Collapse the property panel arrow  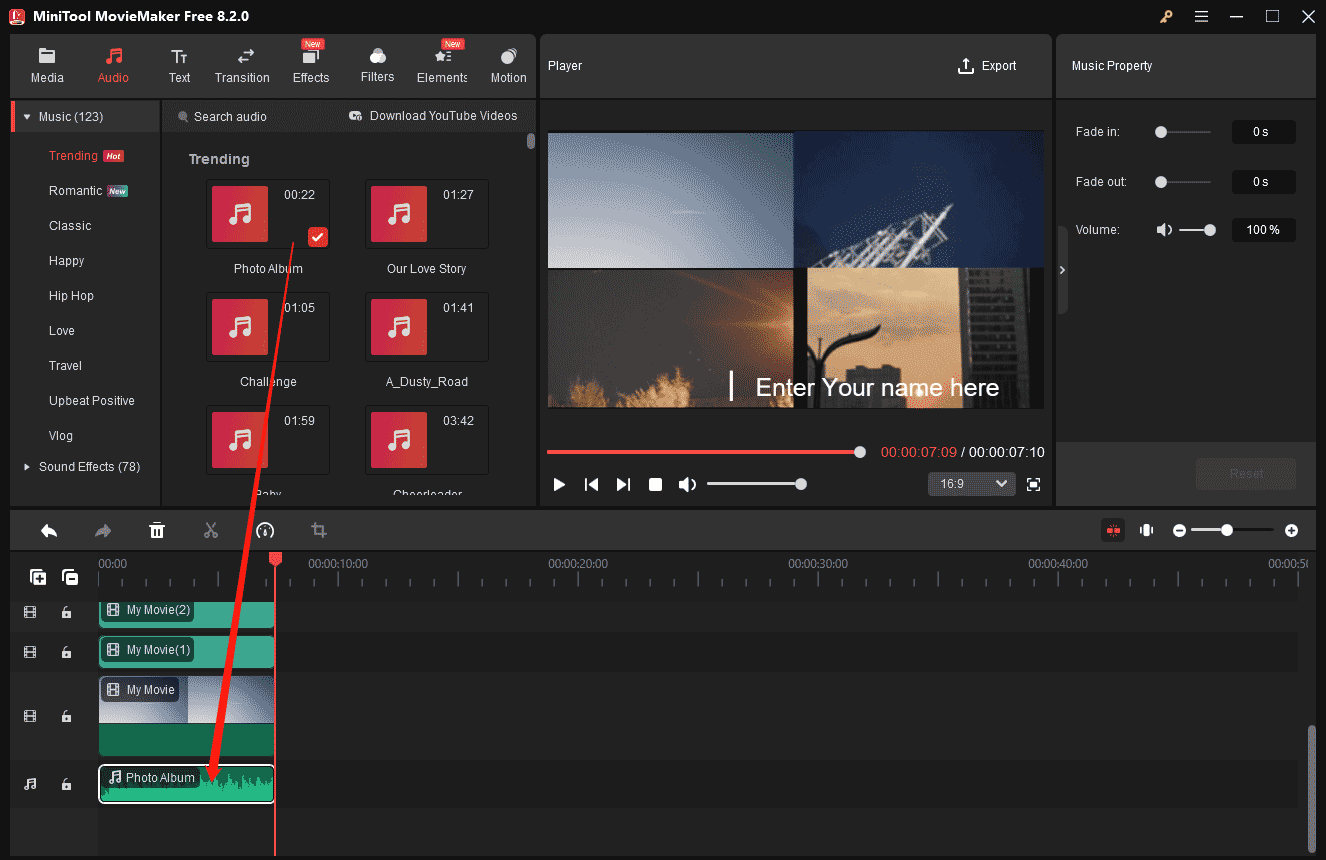click(1062, 270)
